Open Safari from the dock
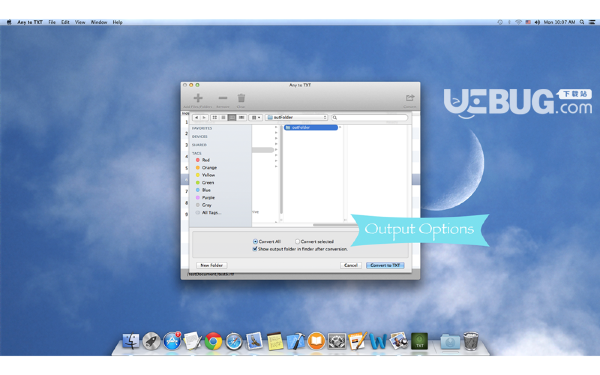The width and height of the screenshot is (600, 375). point(234,341)
